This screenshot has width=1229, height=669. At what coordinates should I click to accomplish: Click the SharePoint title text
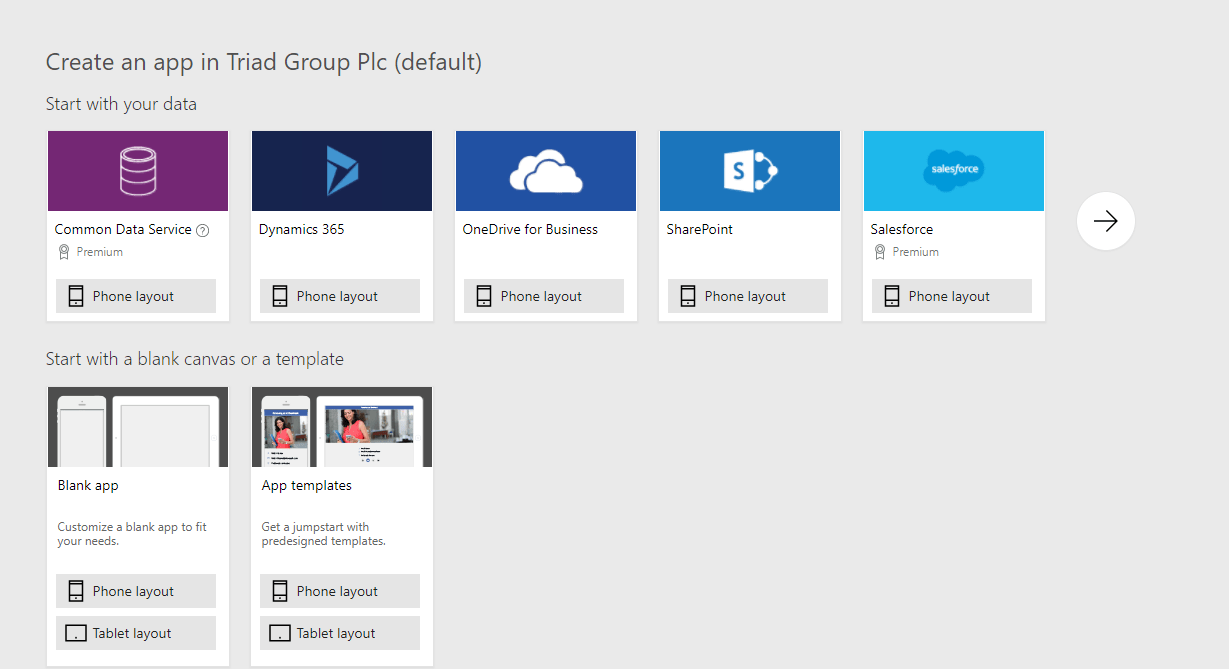700,229
